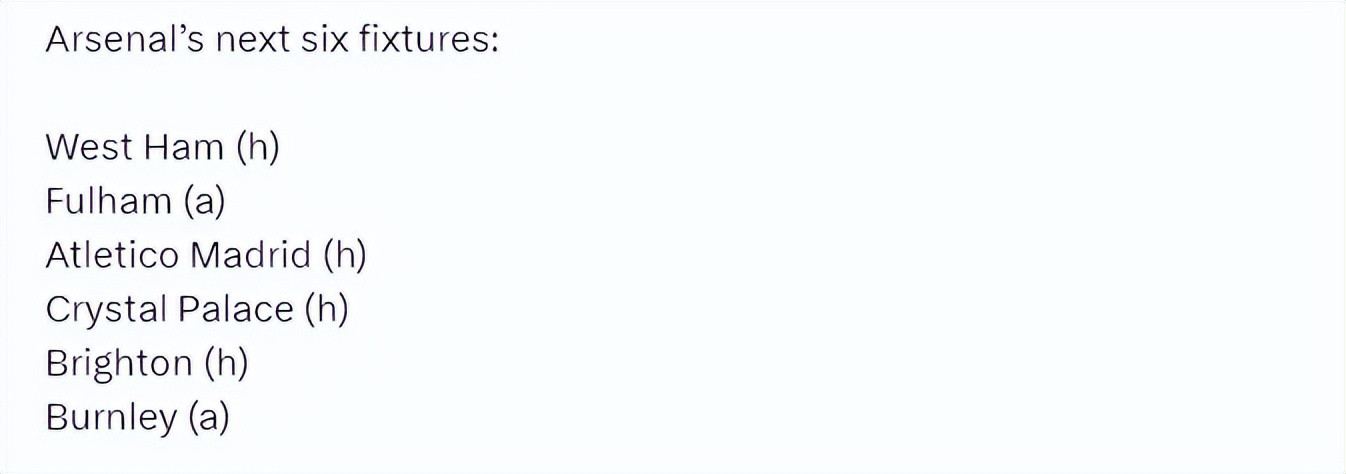
Task: Click the "(a)" marker beside Burnley
Action: click(208, 418)
